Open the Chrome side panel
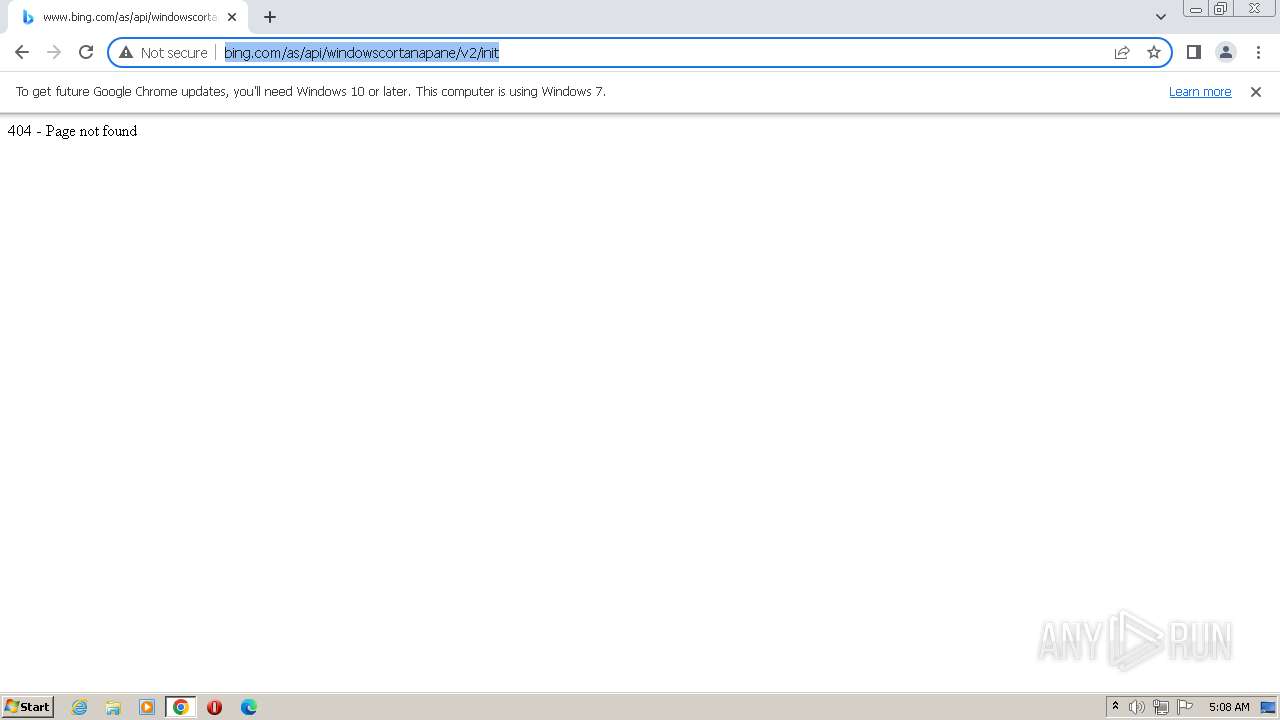Image resolution: width=1280 pixels, height=720 pixels. pyautogui.click(x=1194, y=52)
